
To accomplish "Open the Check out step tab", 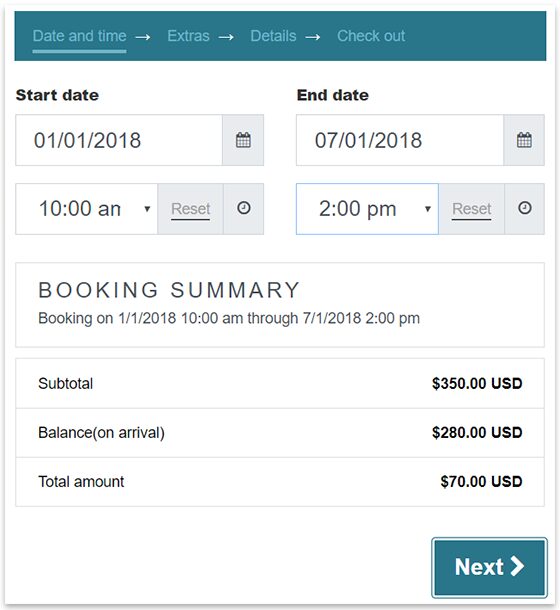I will pyautogui.click(x=371, y=36).
